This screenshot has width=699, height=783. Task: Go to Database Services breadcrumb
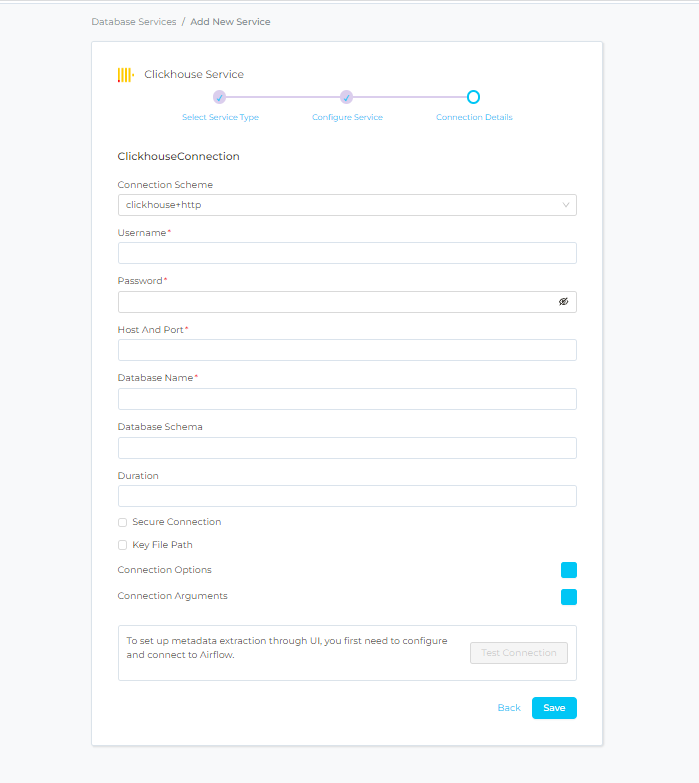click(134, 21)
